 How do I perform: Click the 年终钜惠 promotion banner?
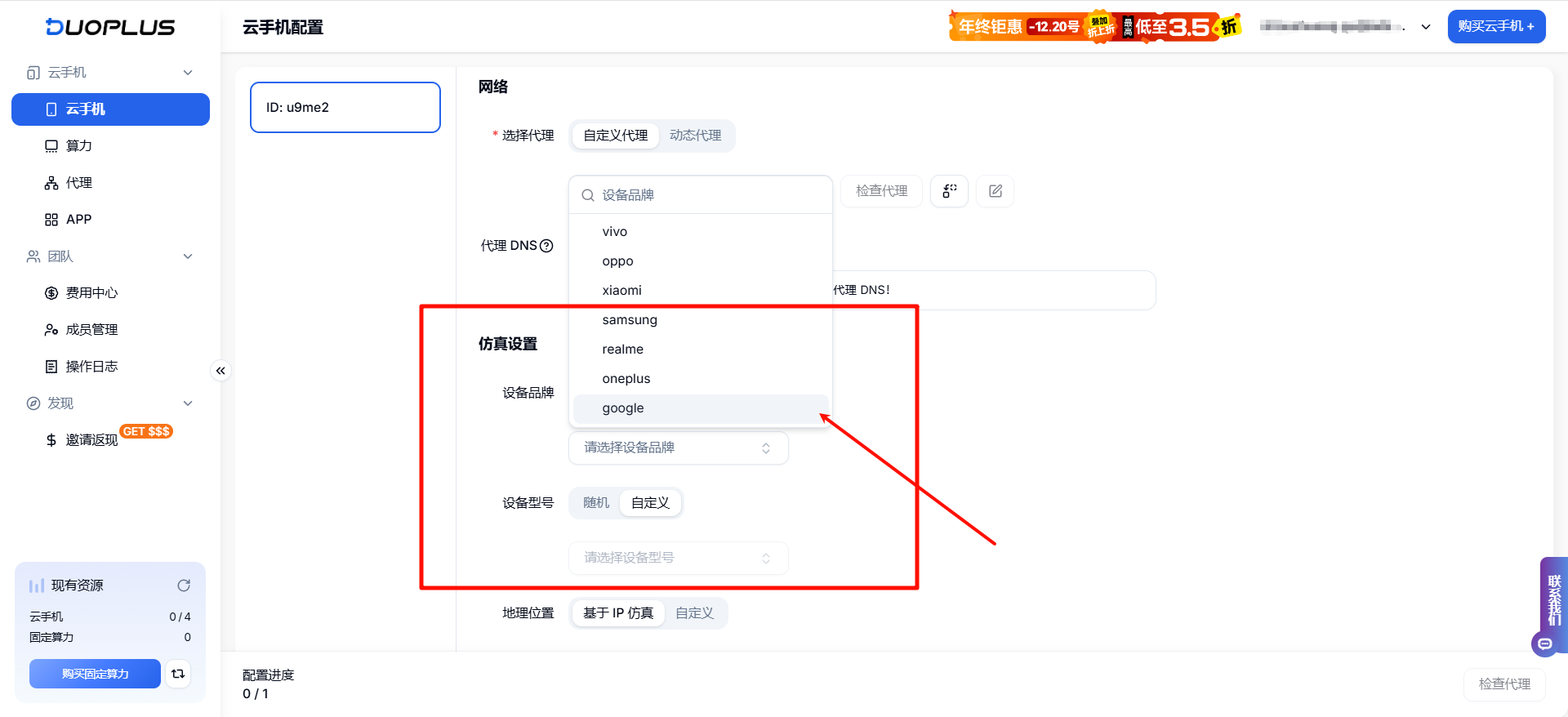point(1095,27)
